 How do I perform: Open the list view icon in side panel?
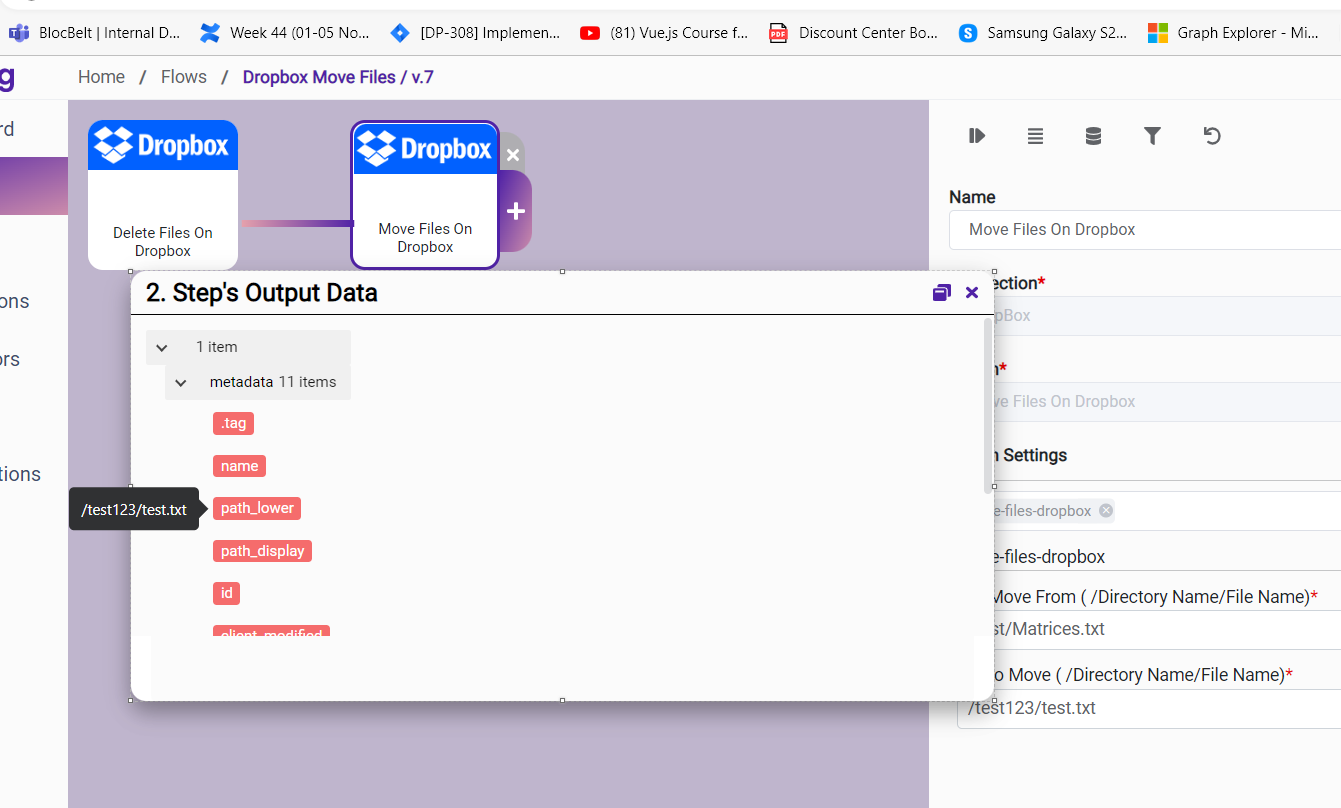[x=1035, y=136]
